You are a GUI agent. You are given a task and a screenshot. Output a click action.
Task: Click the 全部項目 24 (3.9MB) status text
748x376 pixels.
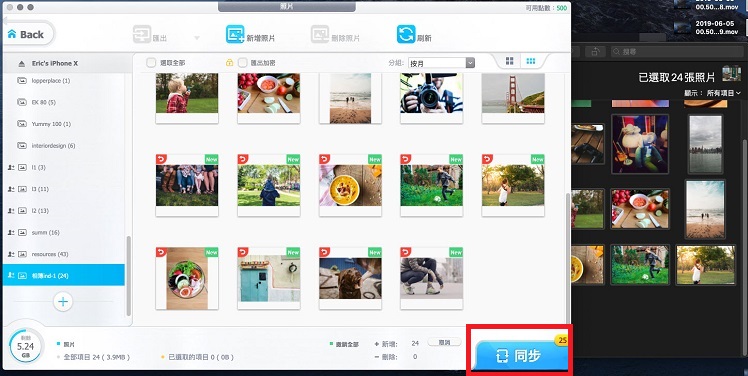96,357
